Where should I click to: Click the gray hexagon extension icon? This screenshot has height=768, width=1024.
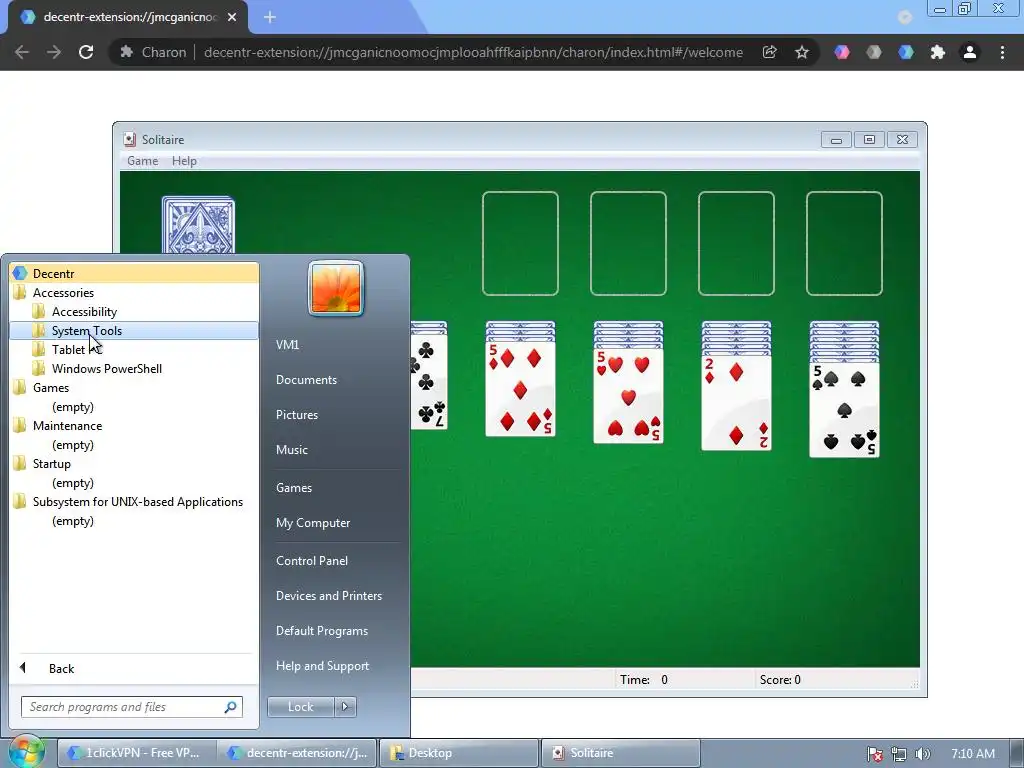tap(874, 52)
